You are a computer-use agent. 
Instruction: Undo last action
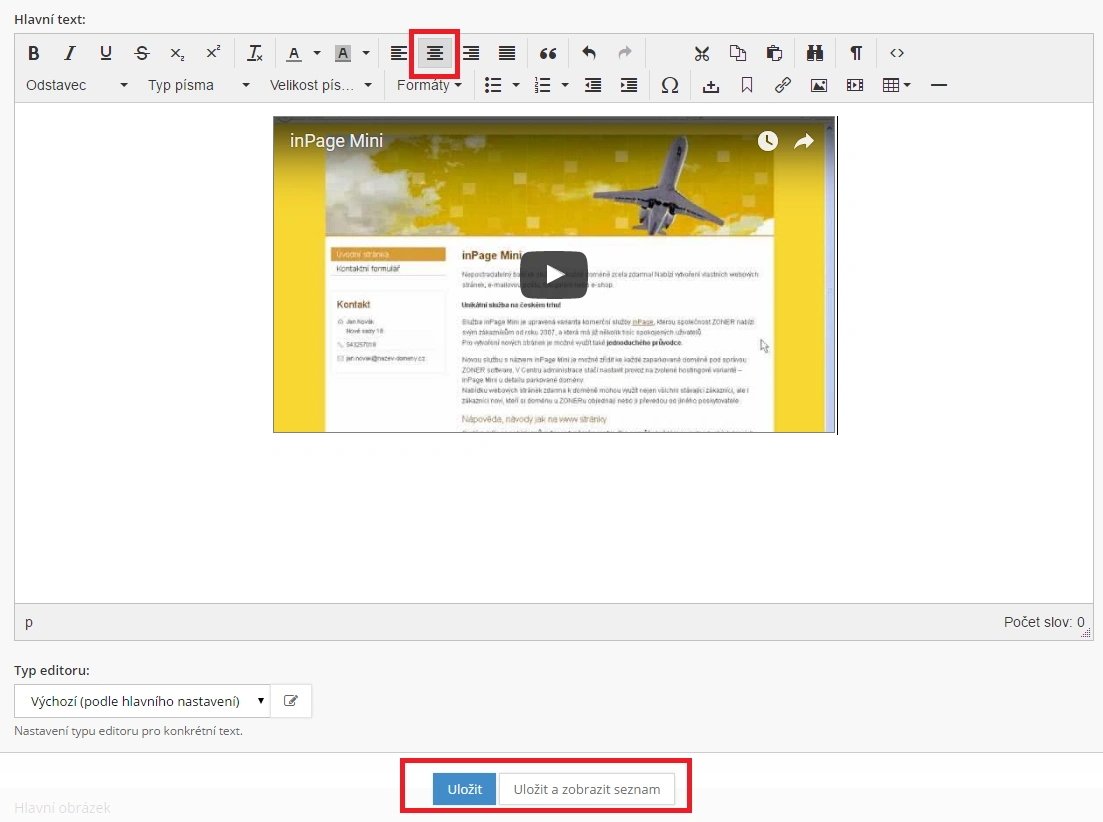pos(589,53)
